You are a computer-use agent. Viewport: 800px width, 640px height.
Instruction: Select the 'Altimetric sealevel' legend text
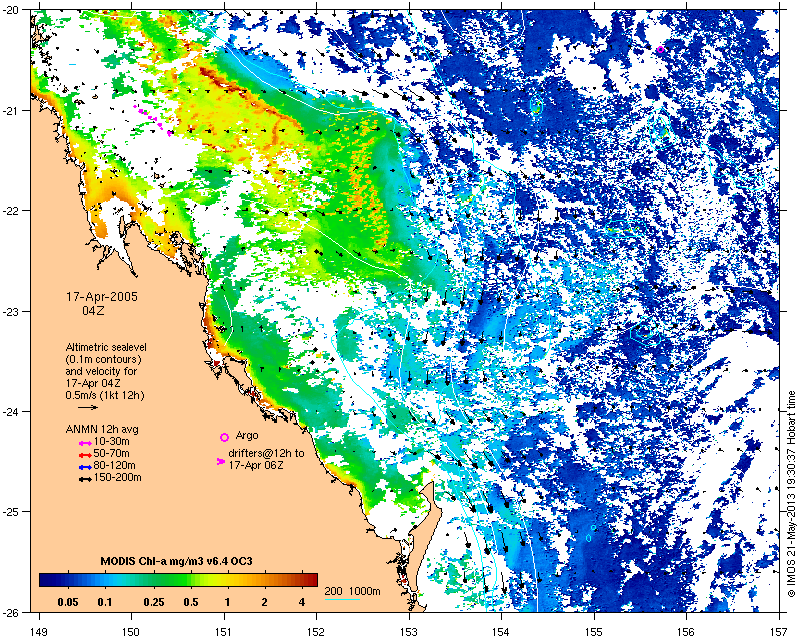(106, 347)
